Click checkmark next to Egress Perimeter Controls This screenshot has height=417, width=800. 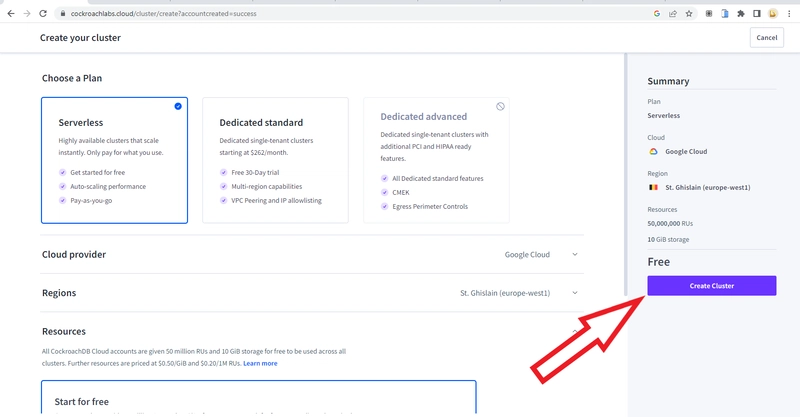385,206
